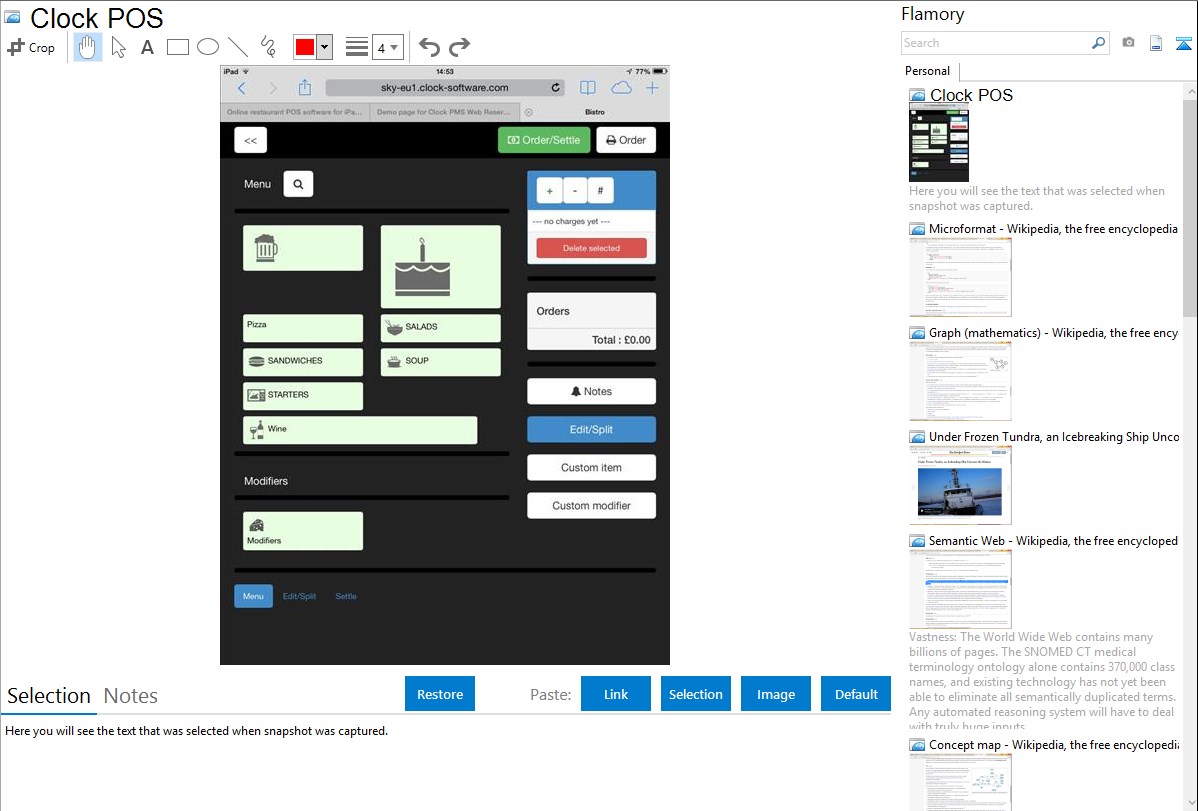
Task: Click the blue Edit/Split button
Action: 591,430
